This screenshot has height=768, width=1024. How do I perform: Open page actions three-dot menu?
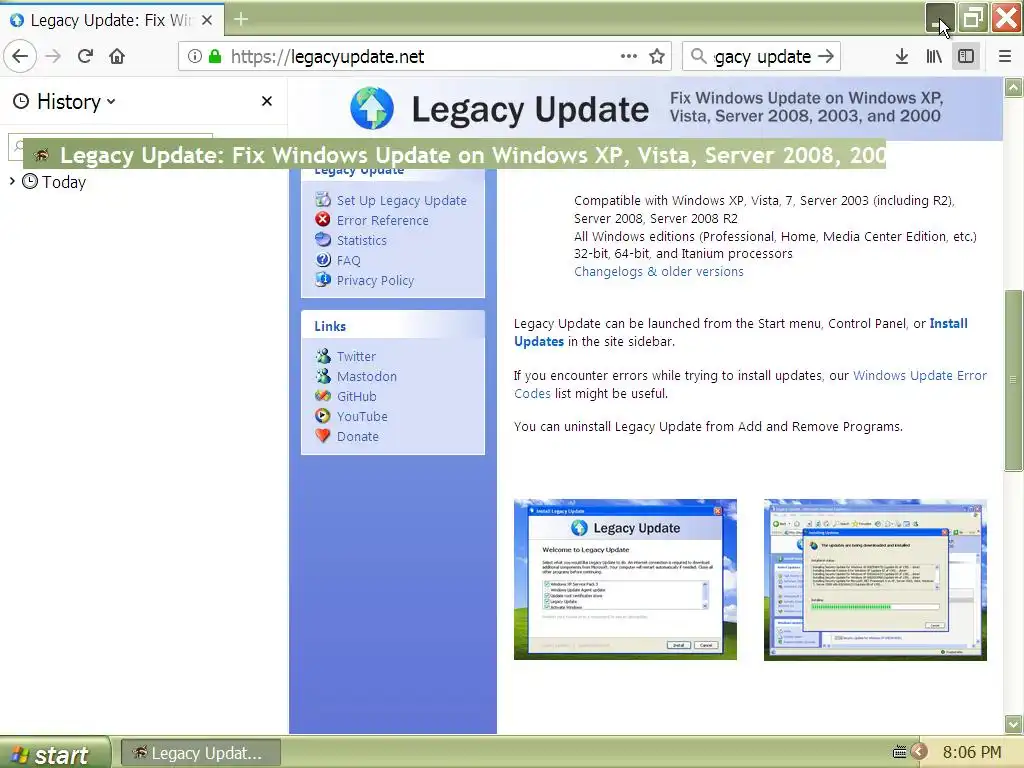[629, 56]
